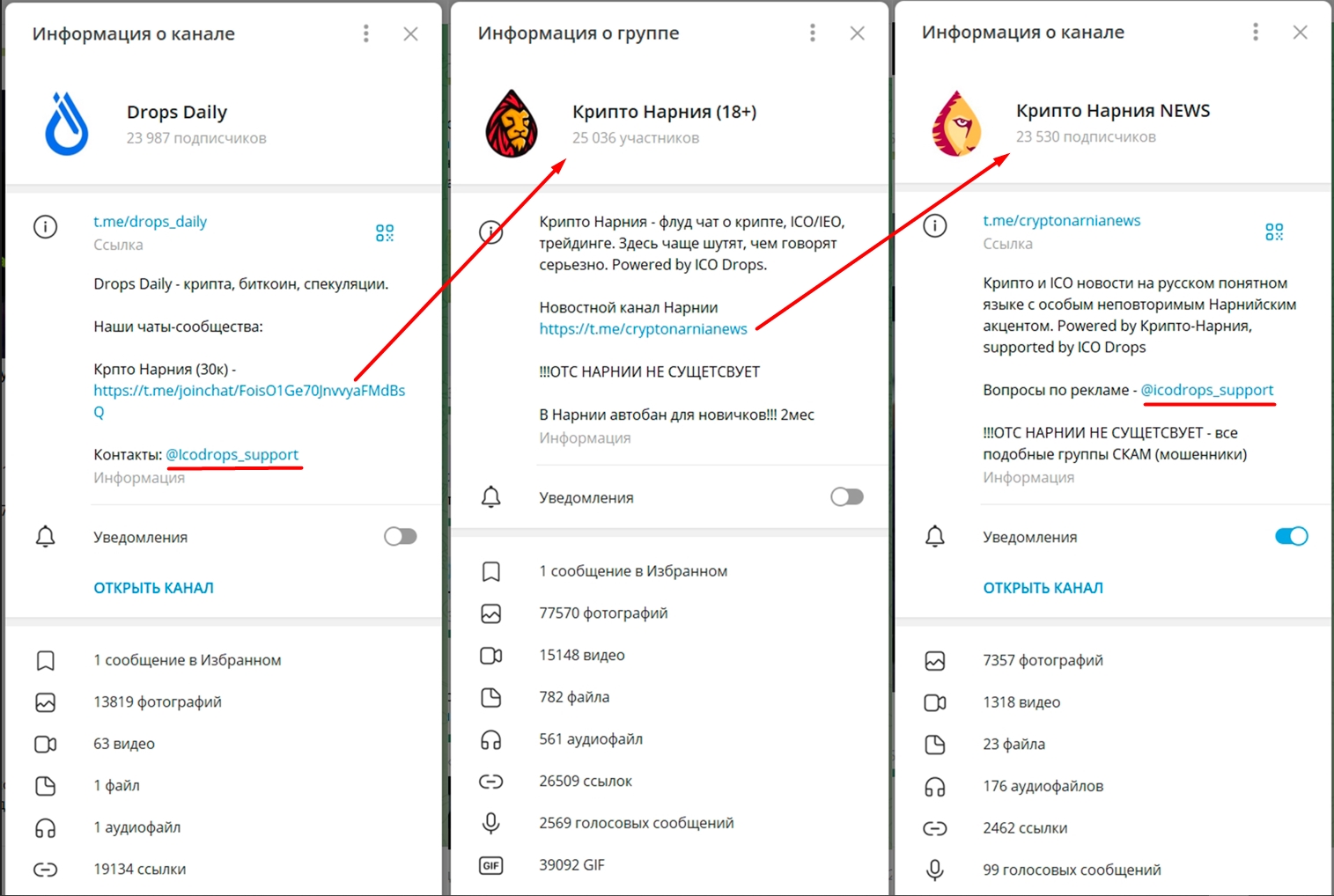Disable notifications for Крипто Нарния NEWS
The image size is (1334, 896).
click(1292, 536)
